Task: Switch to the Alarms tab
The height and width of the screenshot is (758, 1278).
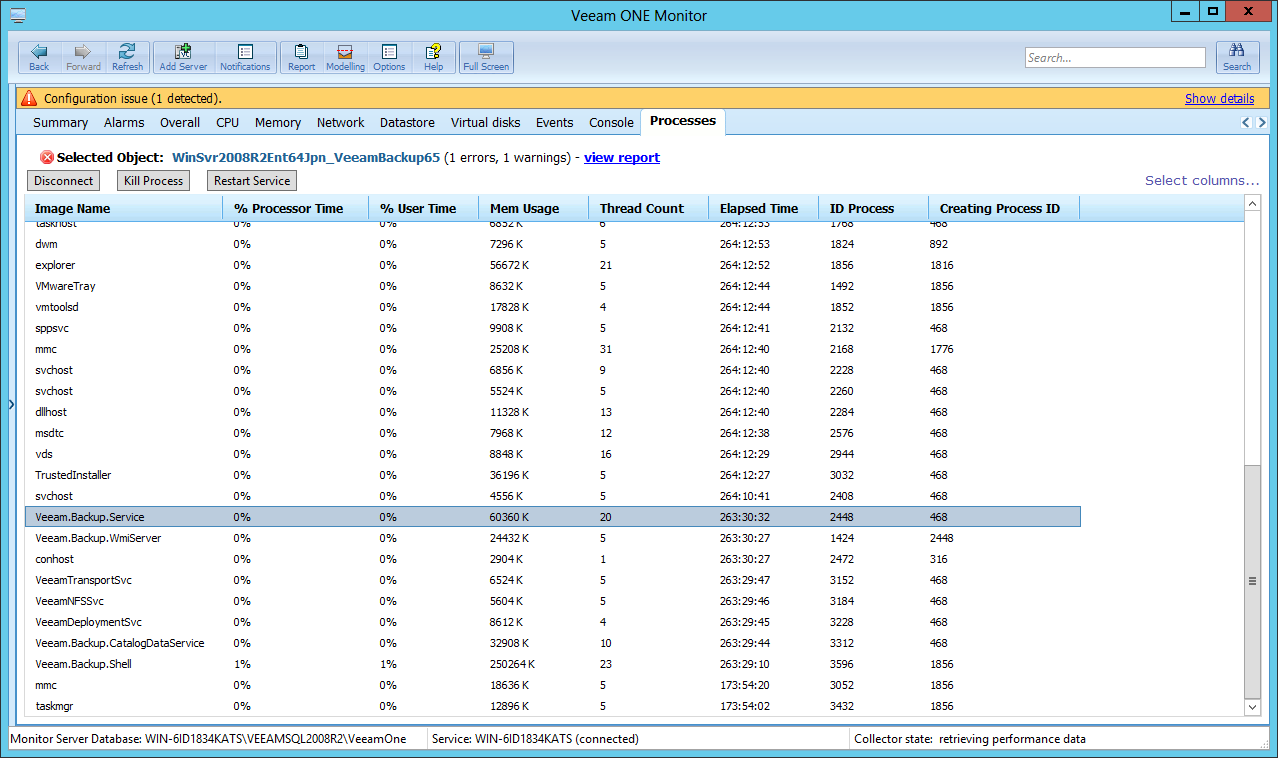Action: tap(124, 122)
